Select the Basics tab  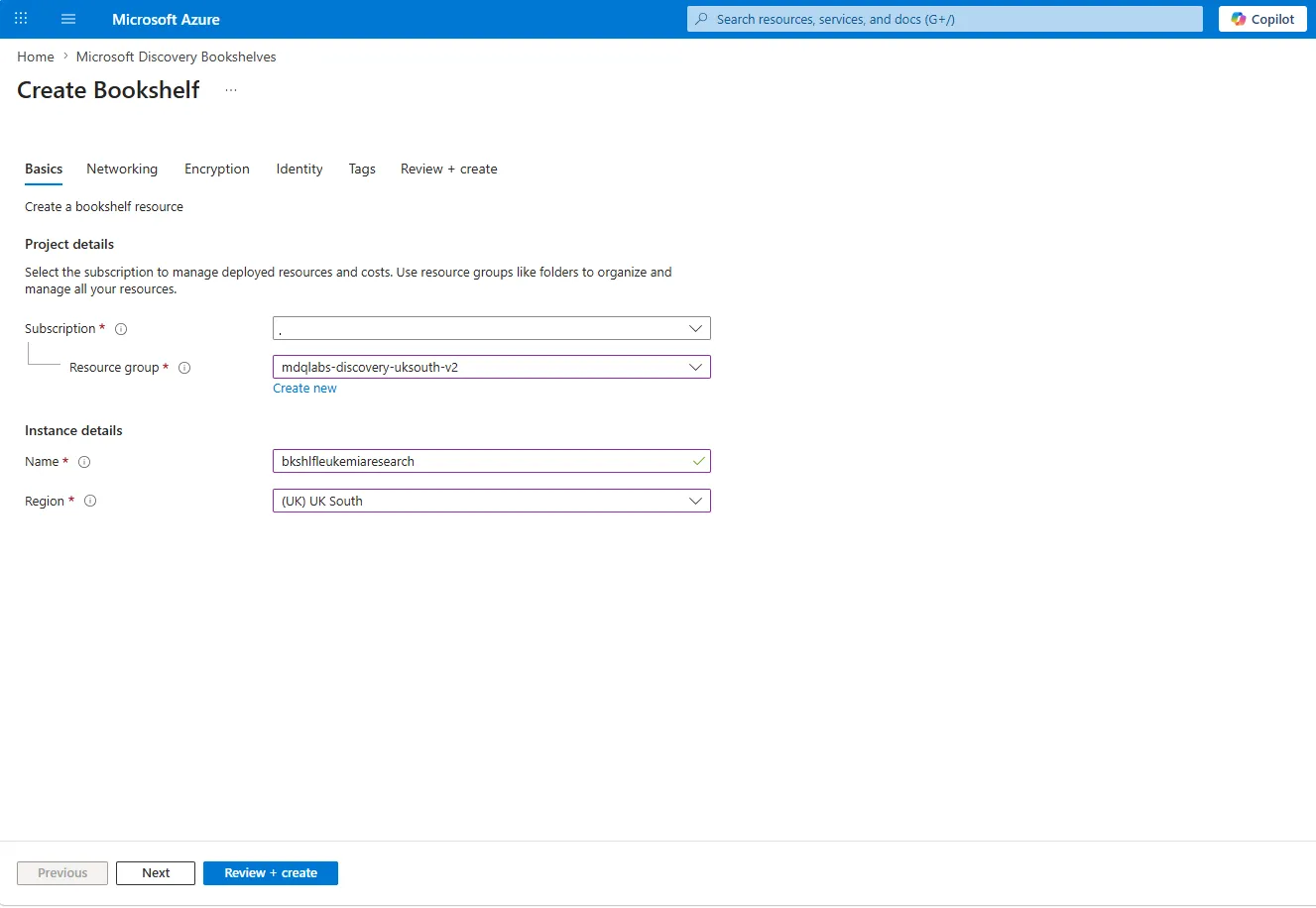click(44, 169)
